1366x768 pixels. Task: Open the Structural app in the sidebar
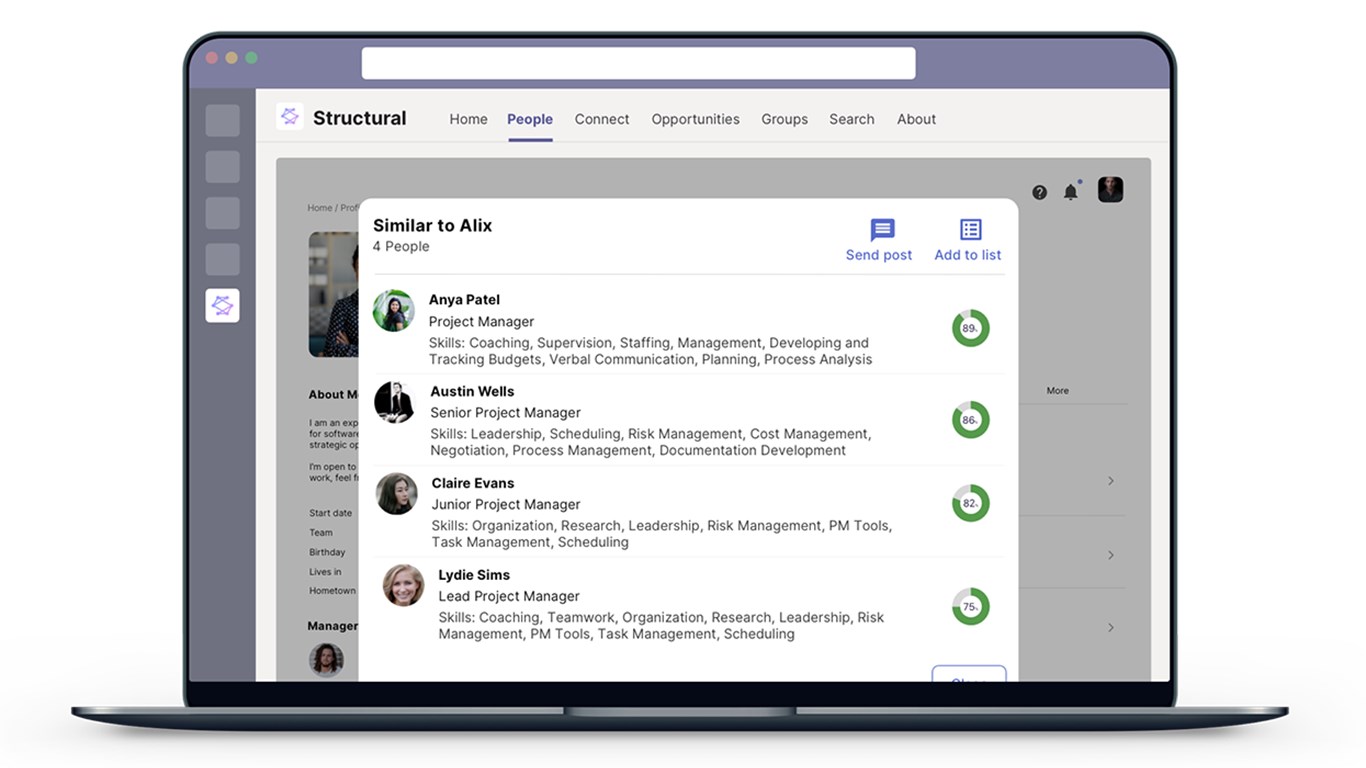[x=222, y=306]
